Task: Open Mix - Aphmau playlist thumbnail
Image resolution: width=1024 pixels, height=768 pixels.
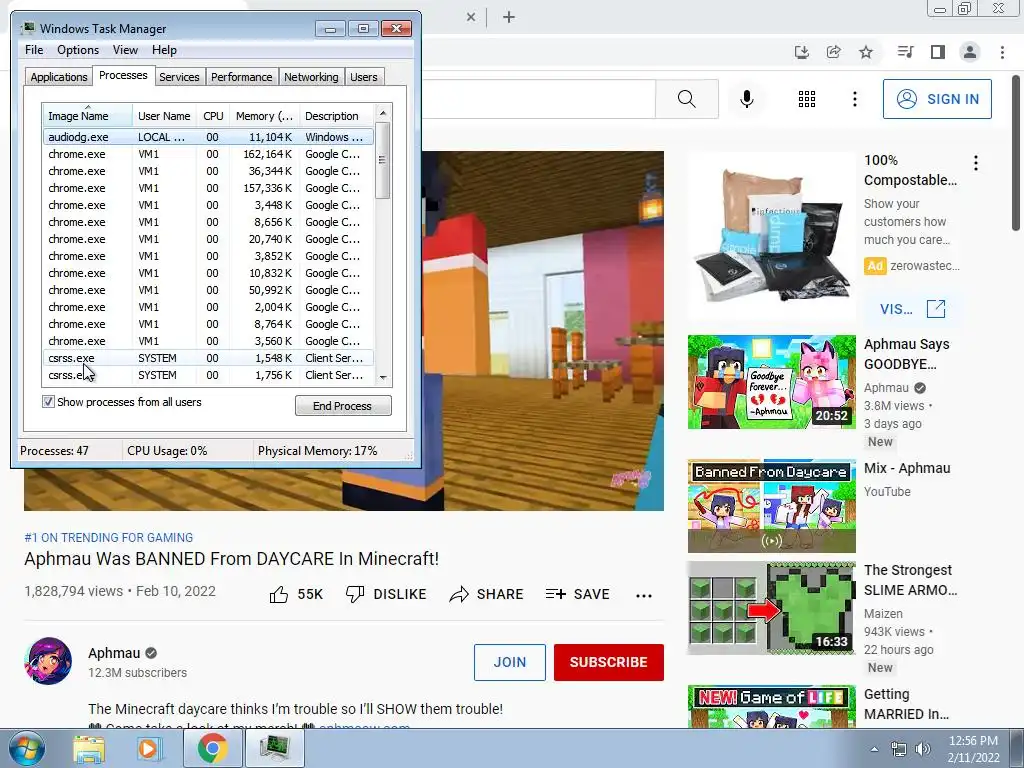Action: [771, 506]
